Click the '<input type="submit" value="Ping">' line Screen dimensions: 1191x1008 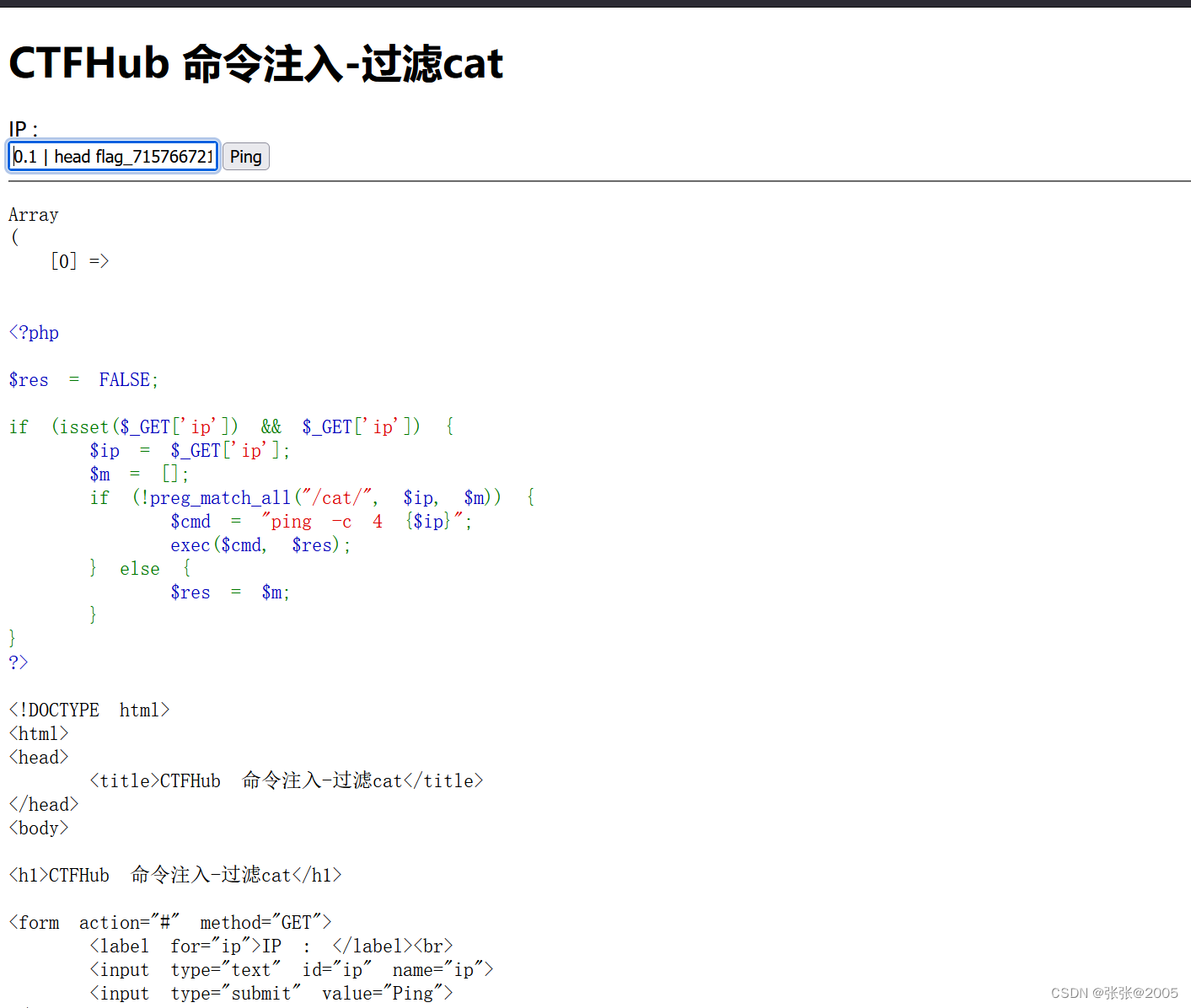pos(271,994)
